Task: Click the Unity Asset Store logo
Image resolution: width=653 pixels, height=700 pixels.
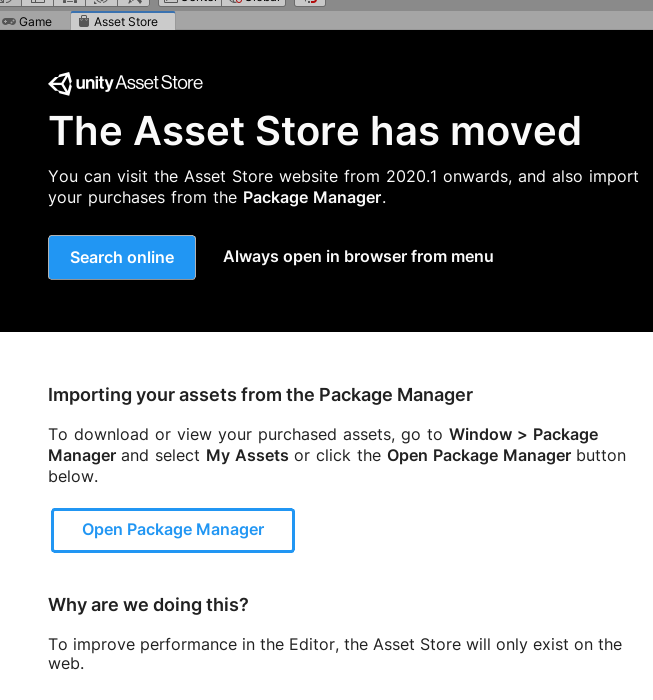Action: tap(126, 83)
